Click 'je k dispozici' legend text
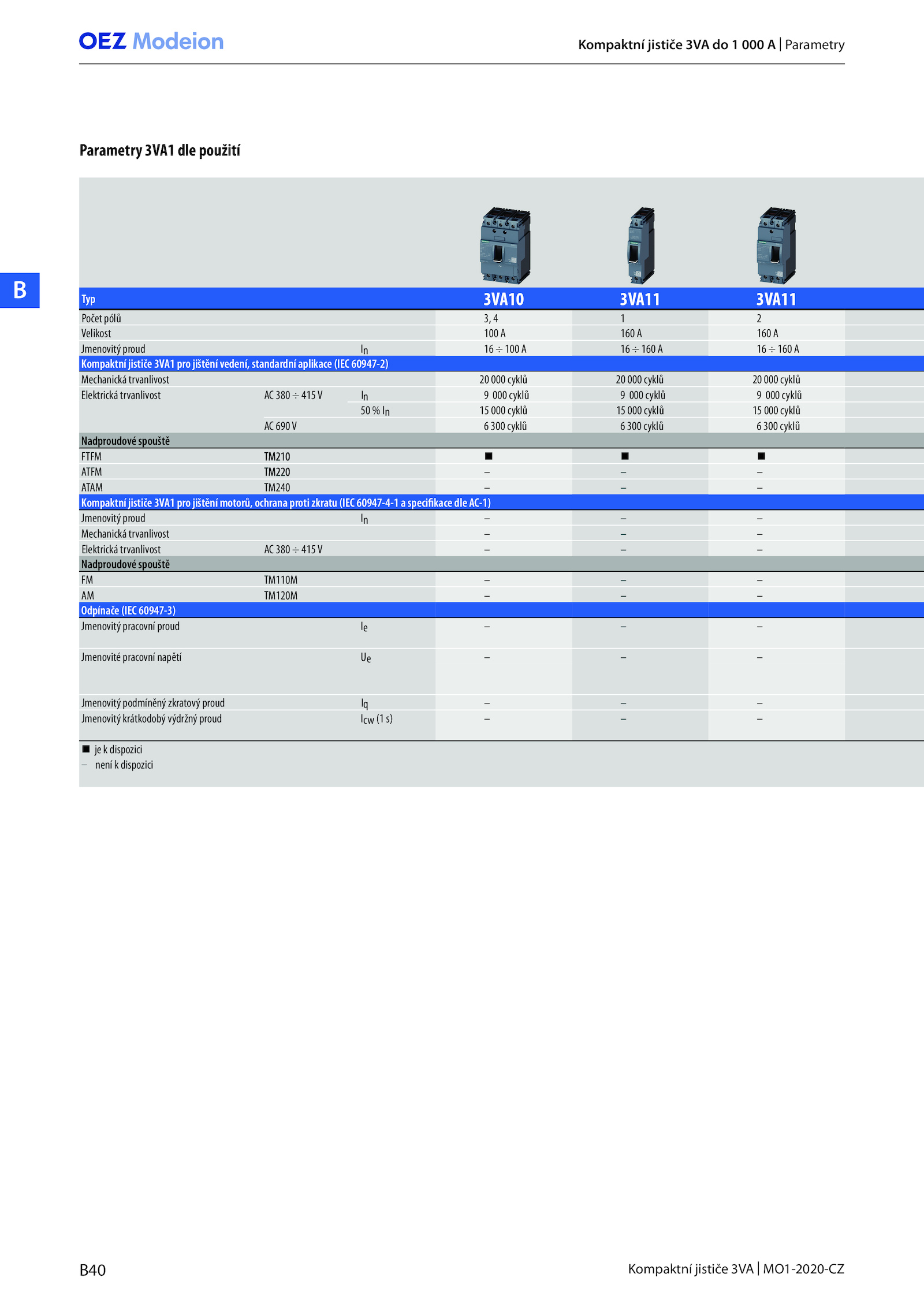The width and height of the screenshot is (924, 1307). point(118,750)
